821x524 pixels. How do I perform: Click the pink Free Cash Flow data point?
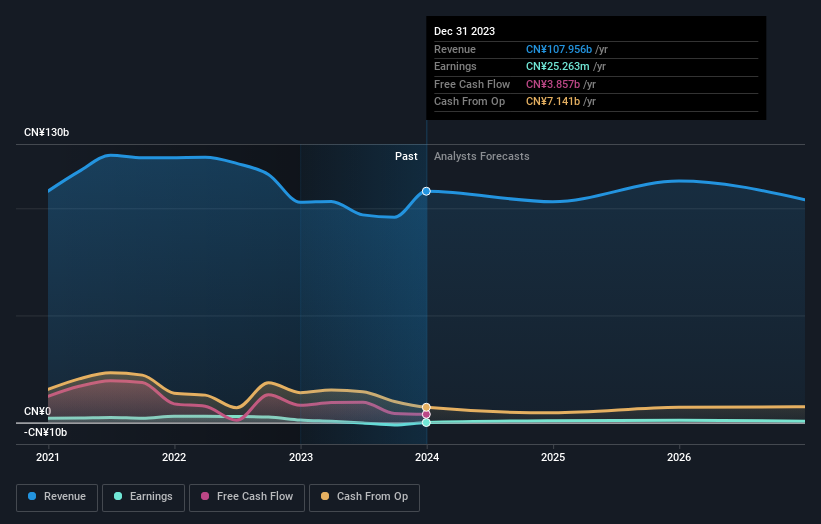[426, 415]
